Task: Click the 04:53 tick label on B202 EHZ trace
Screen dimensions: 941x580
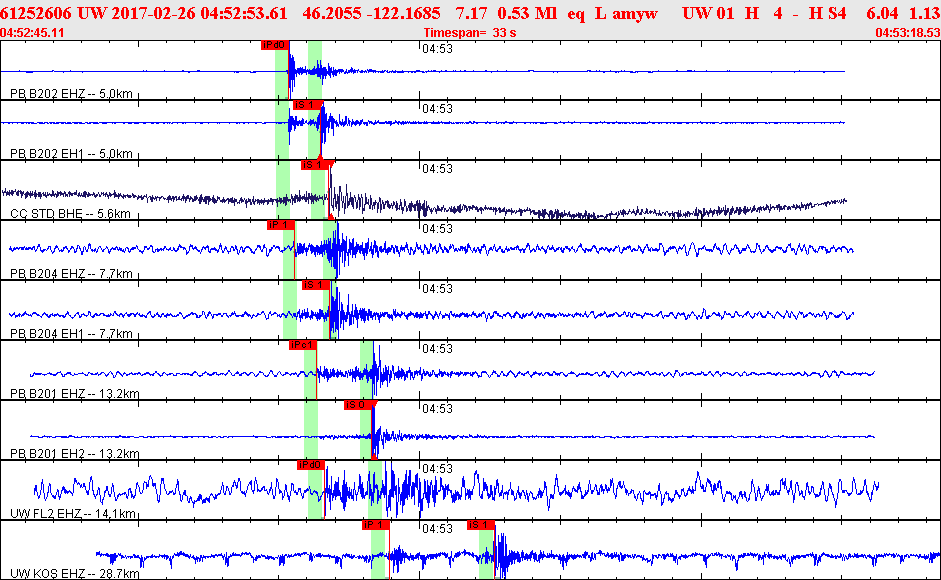Action: [437, 49]
